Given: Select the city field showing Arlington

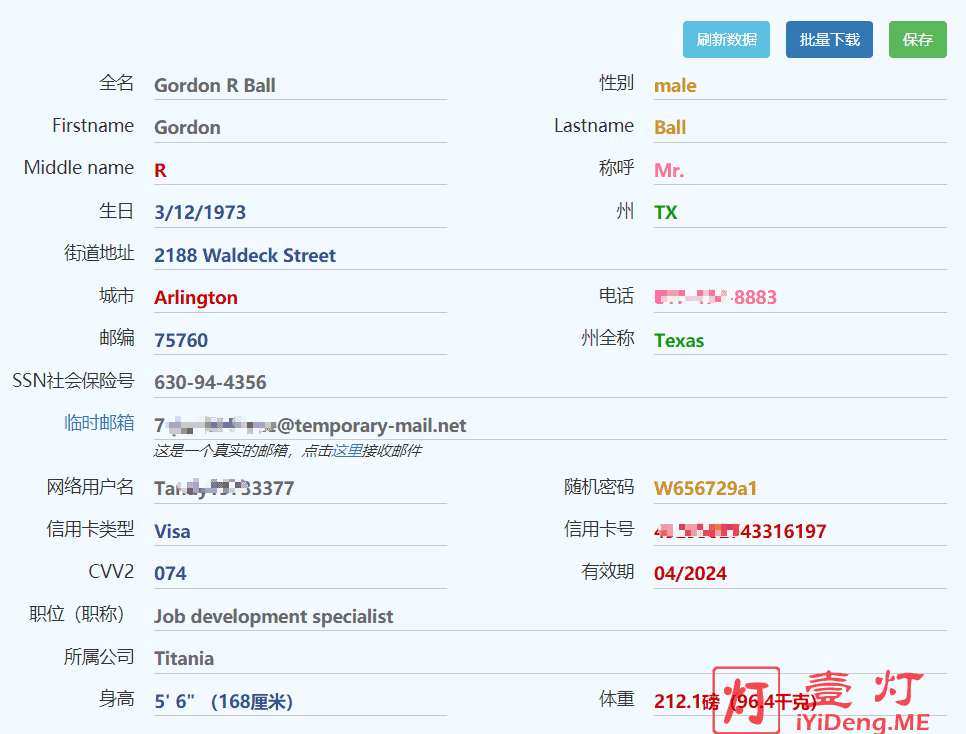Looking at the screenshot, I should coord(299,297).
